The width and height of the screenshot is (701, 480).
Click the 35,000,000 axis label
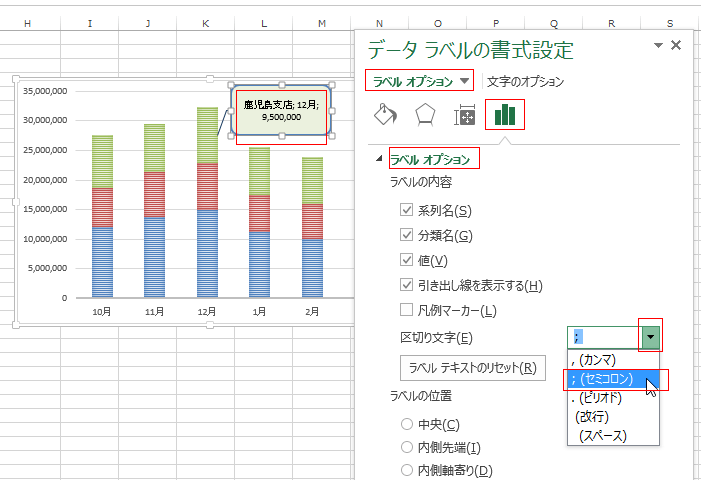[45, 91]
